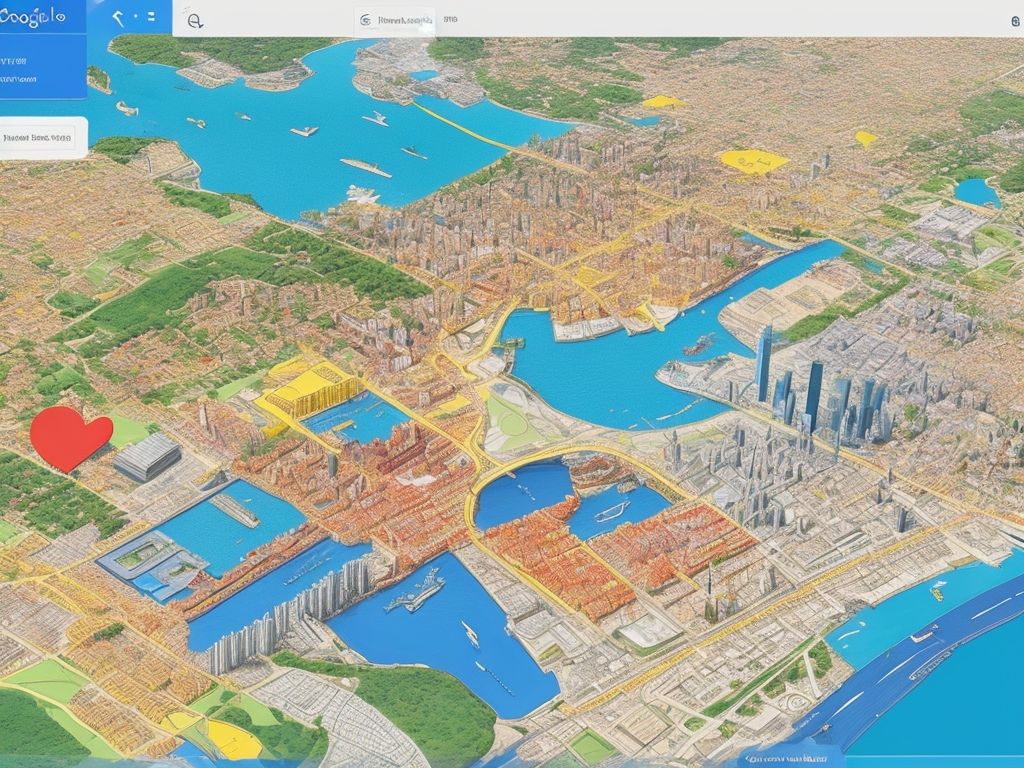Click the icon at the top-right corner of the bar
Viewport: 1024px width, 768px height.
(1016, 22)
